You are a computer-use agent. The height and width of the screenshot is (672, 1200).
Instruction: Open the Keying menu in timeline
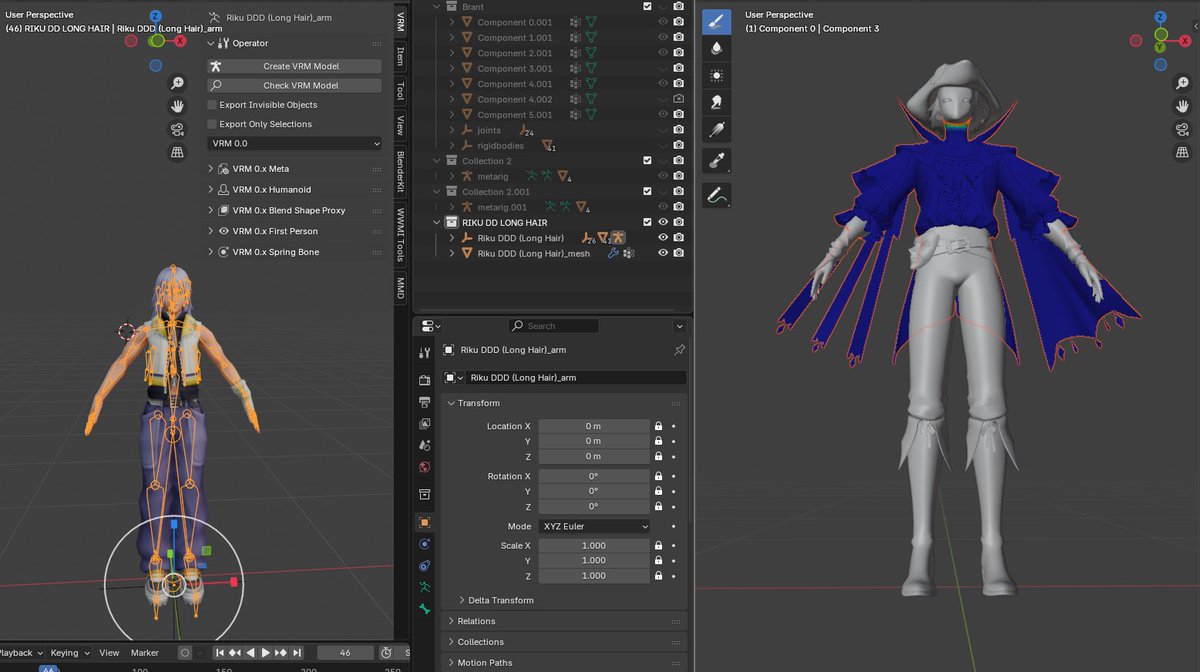(69, 653)
